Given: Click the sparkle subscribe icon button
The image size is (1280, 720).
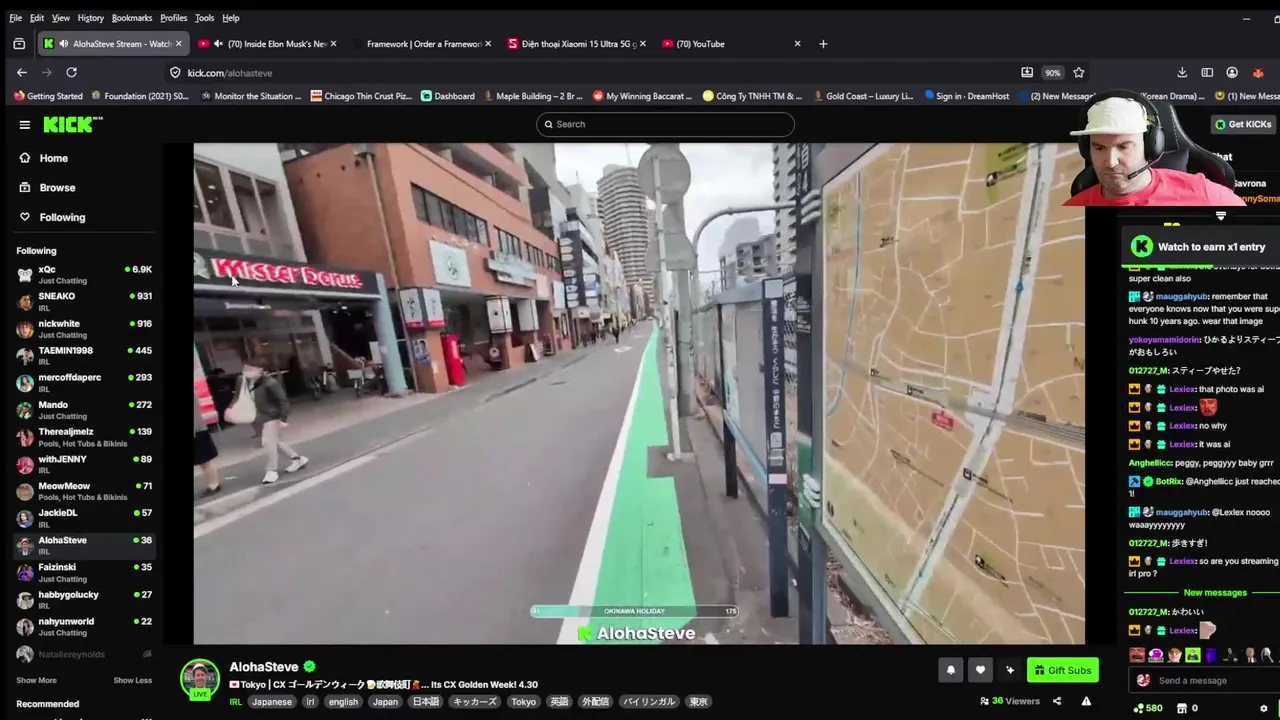Looking at the screenshot, I should 1010,670.
